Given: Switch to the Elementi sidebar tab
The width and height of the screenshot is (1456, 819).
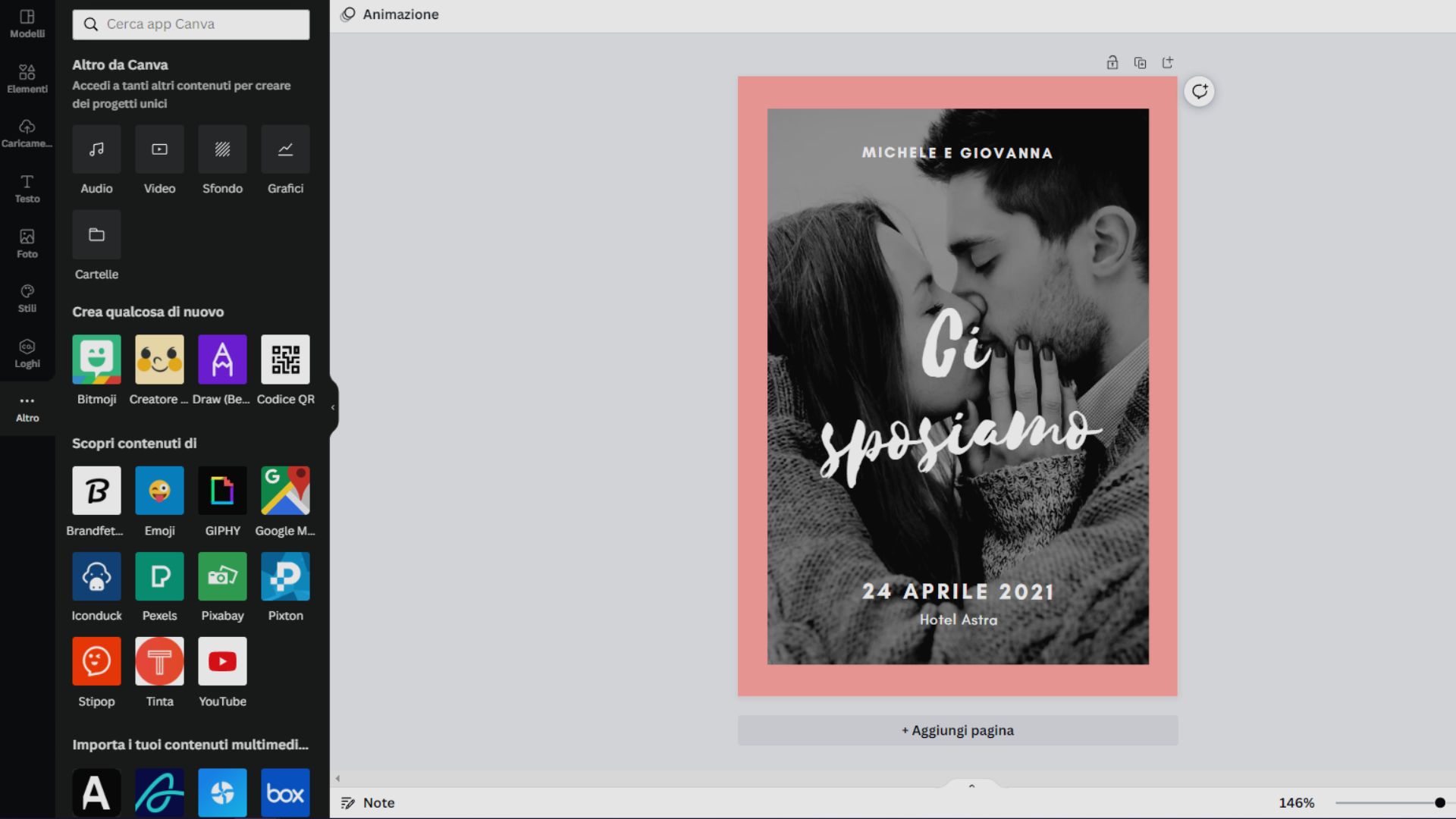Looking at the screenshot, I should (27, 78).
